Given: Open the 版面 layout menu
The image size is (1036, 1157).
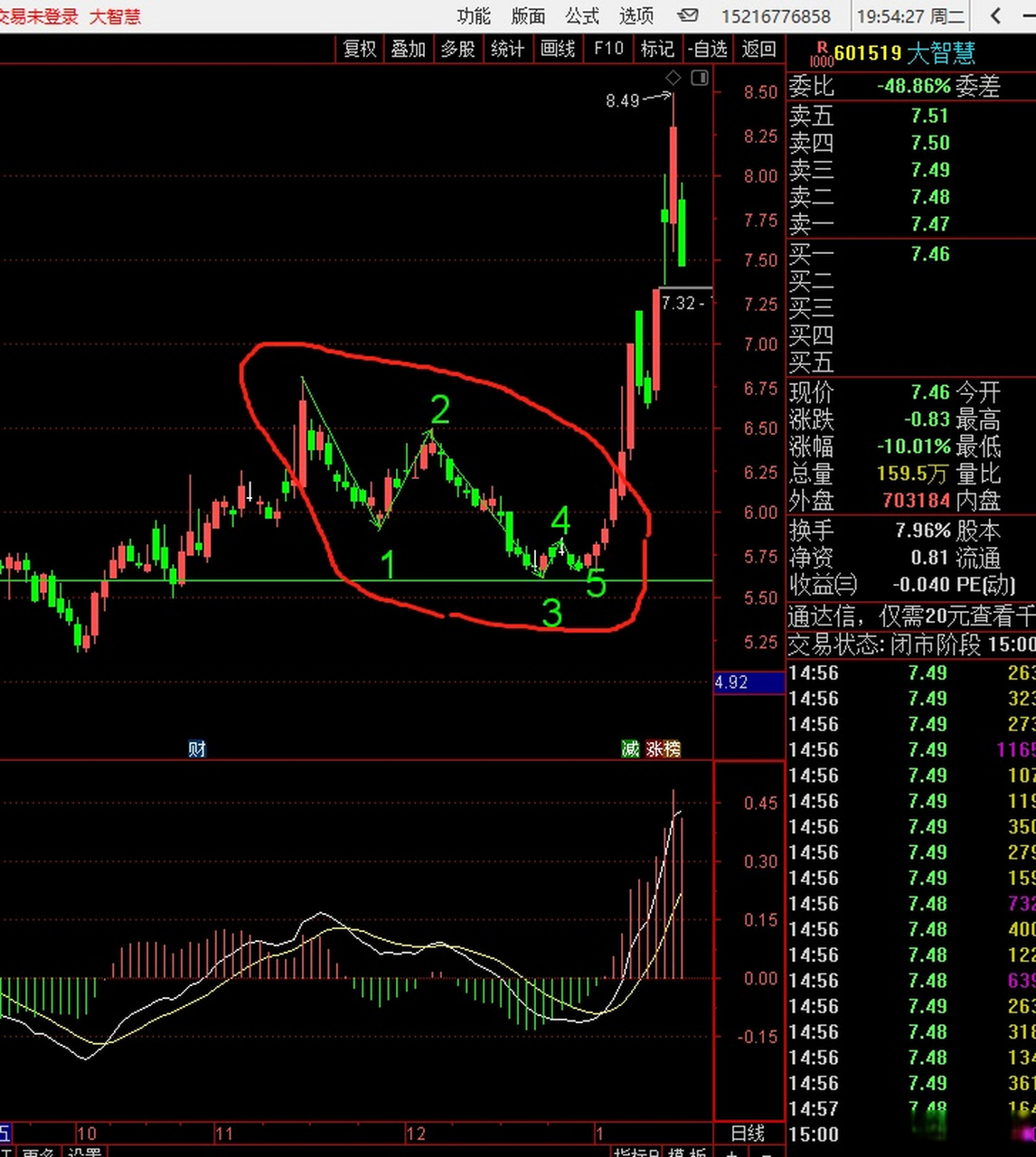Looking at the screenshot, I should click(528, 15).
